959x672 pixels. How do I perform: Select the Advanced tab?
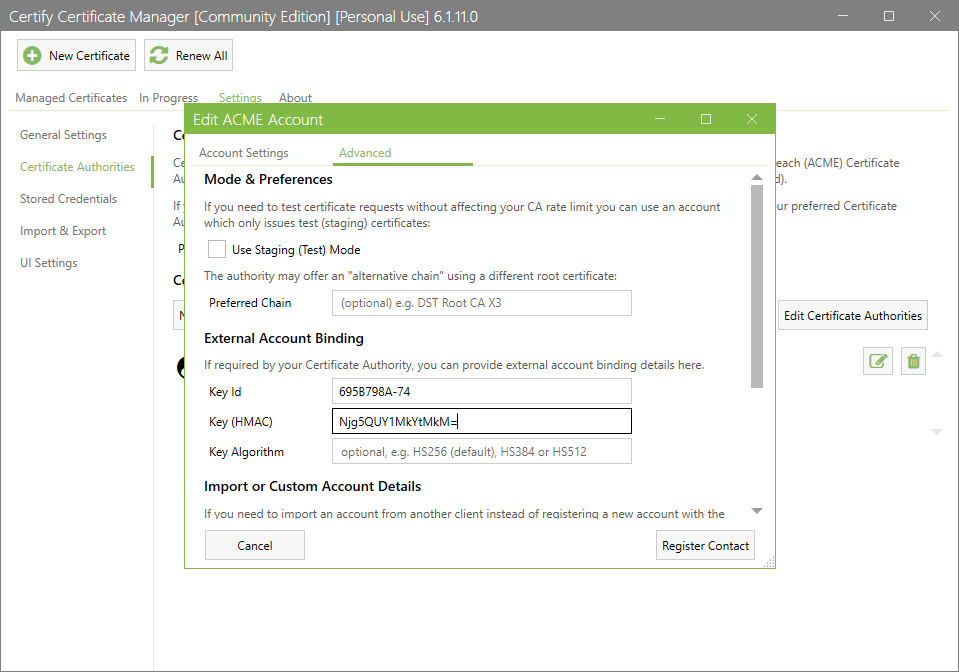click(365, 153)
